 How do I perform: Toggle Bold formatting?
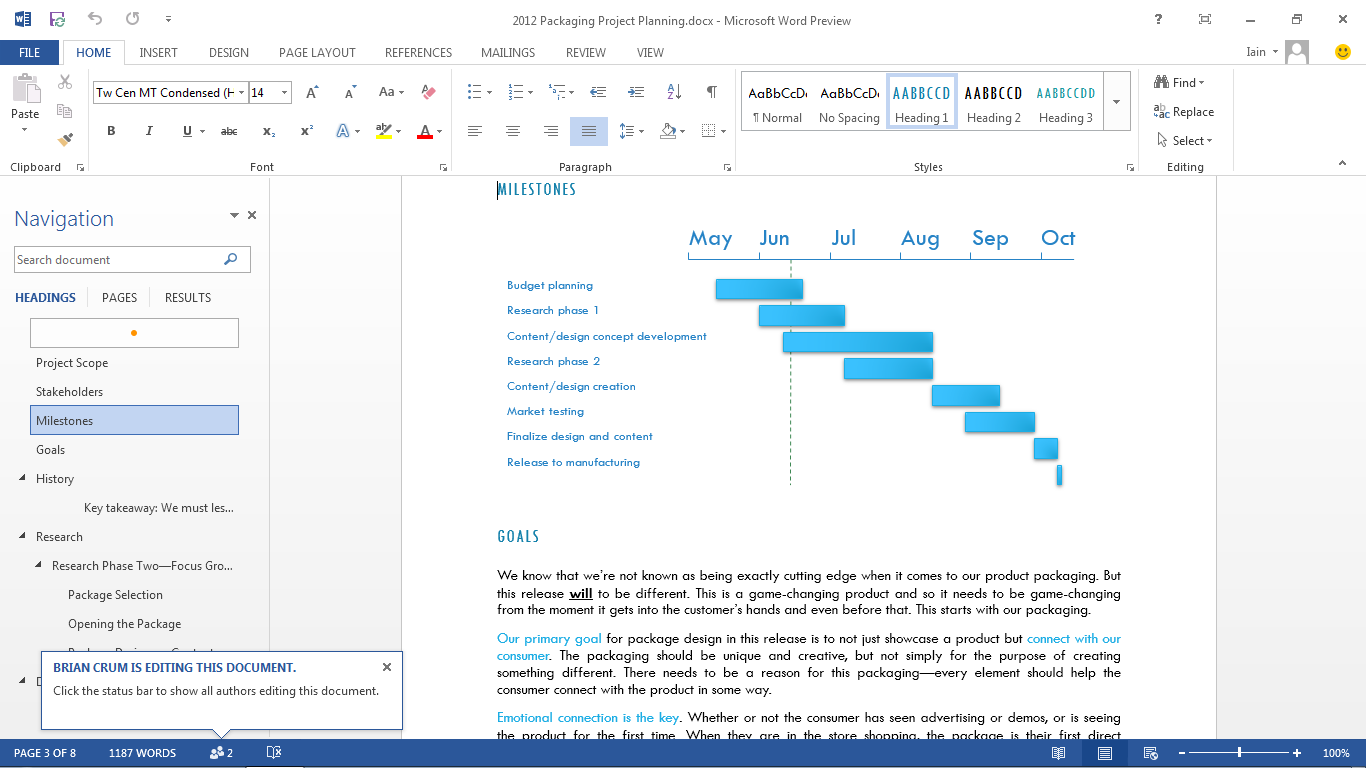click(x=111, y=131)
